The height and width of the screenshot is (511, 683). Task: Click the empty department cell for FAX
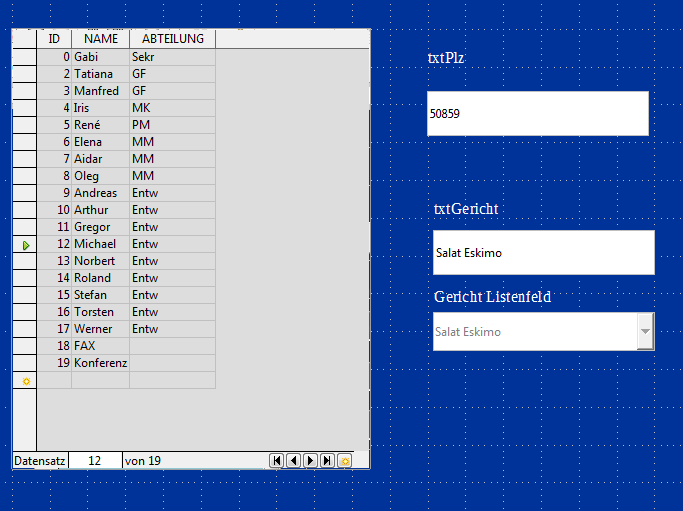(172, 346)
